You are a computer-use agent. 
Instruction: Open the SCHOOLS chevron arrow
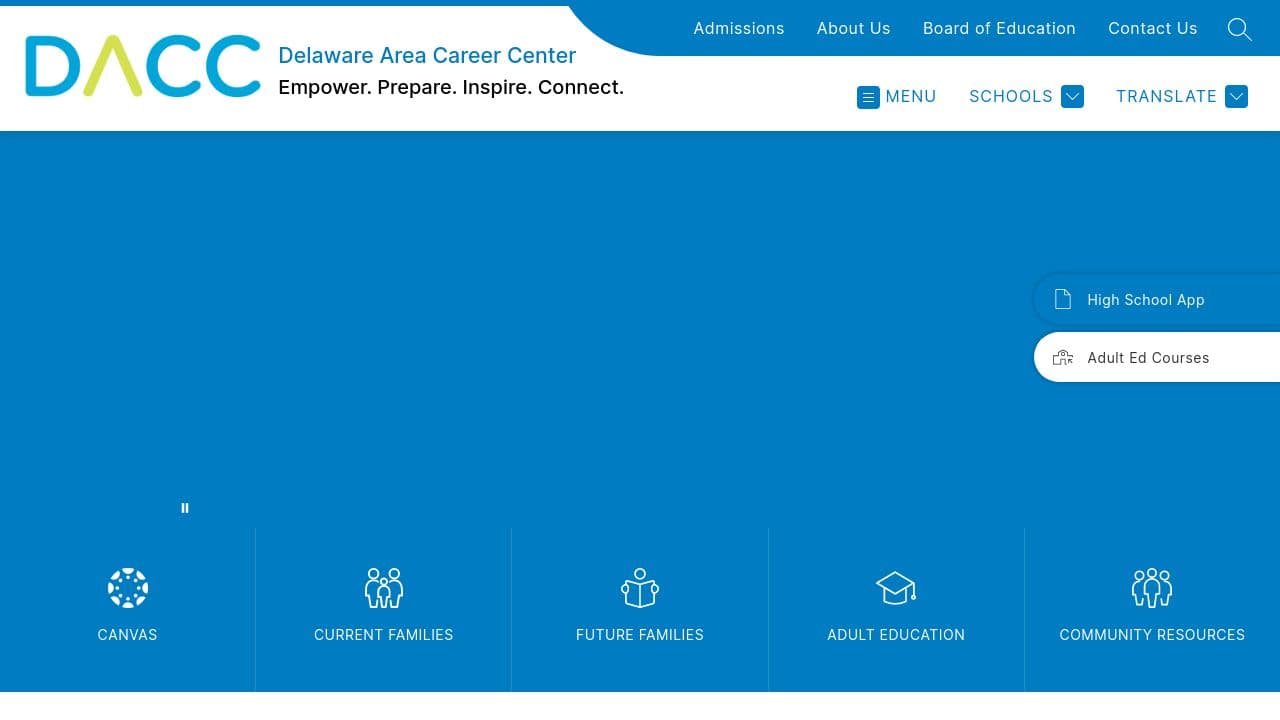point(1072,96)
